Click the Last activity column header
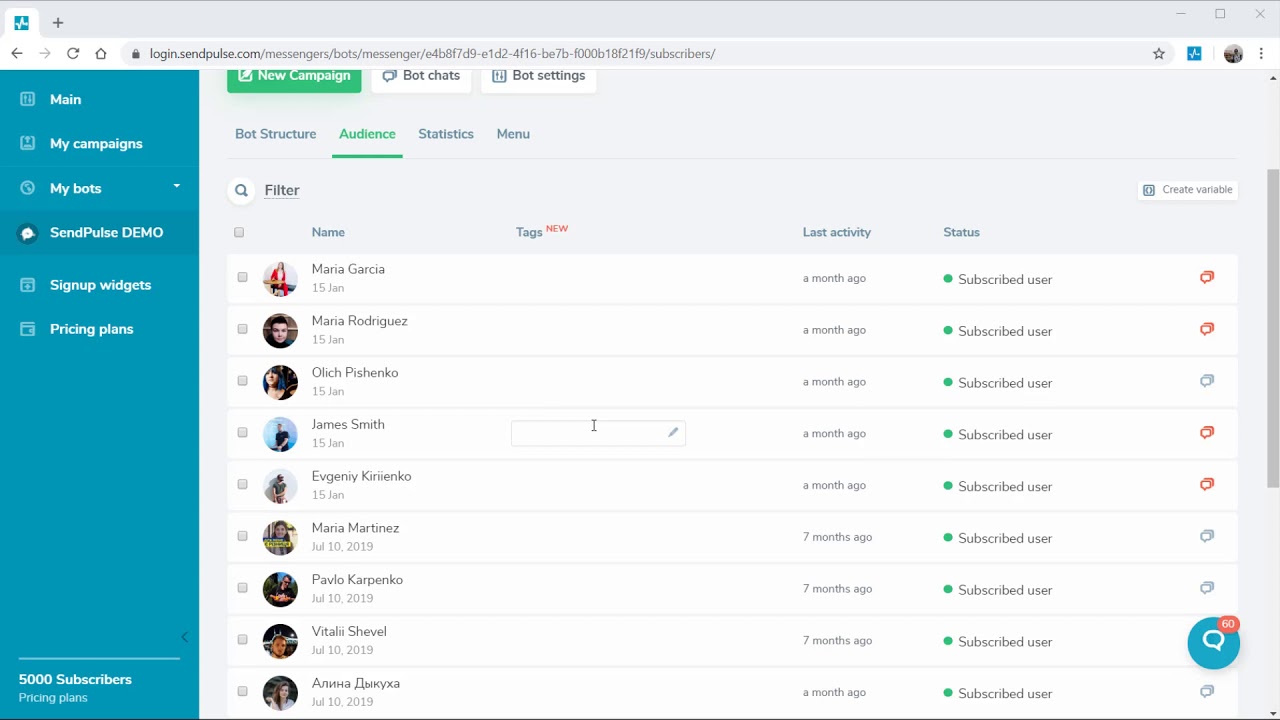This screenshot has height=720, width=1280. (x=837, y=232)
